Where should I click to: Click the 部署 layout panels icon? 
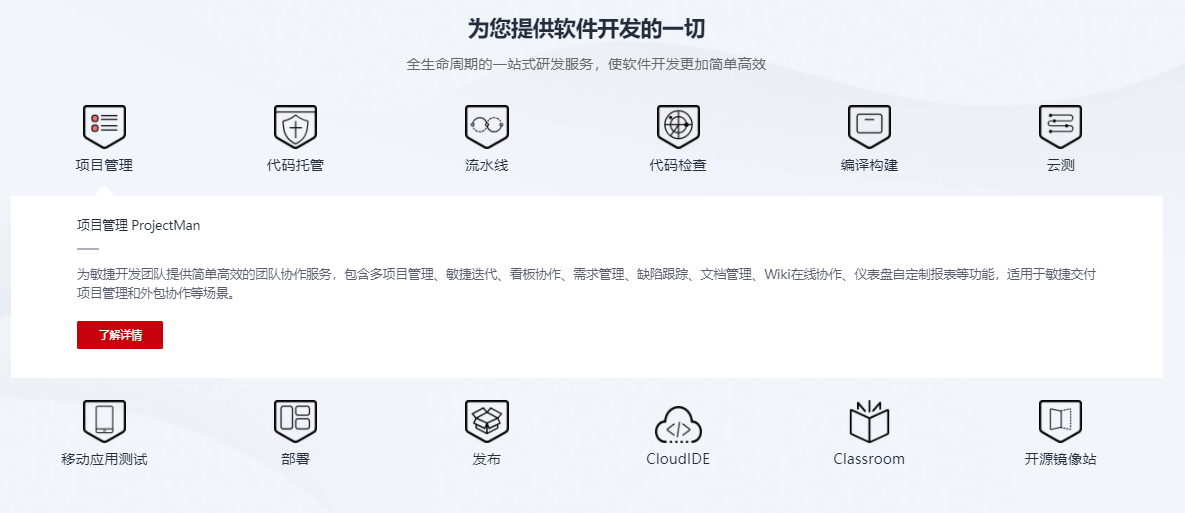[x=295, y=421]
